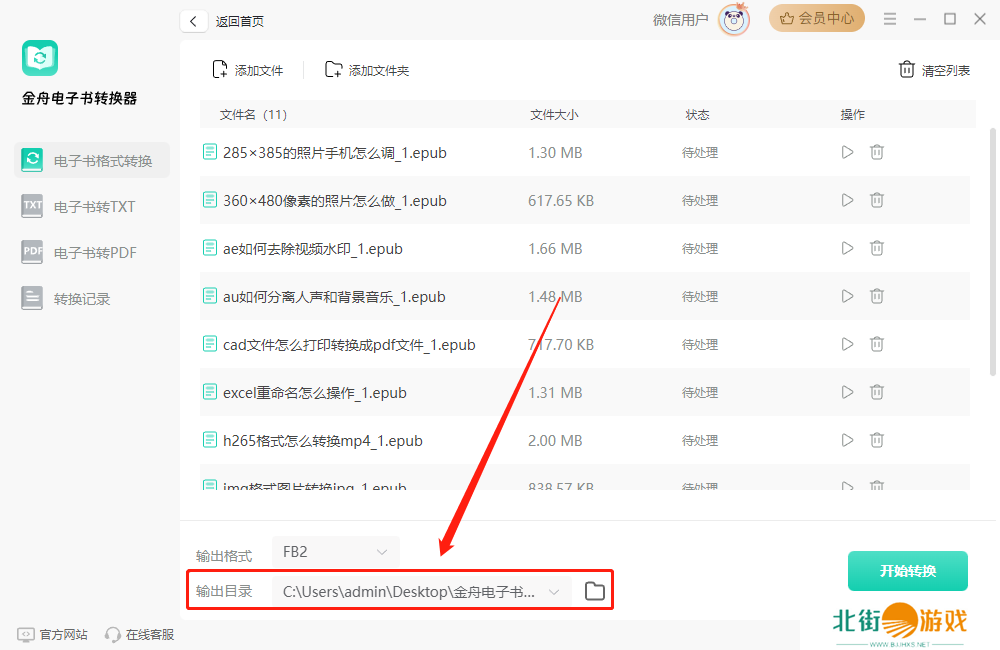Open the 转换记录 sidebar item
Screen dimensions: 1000x650
[x=80, y=299]
